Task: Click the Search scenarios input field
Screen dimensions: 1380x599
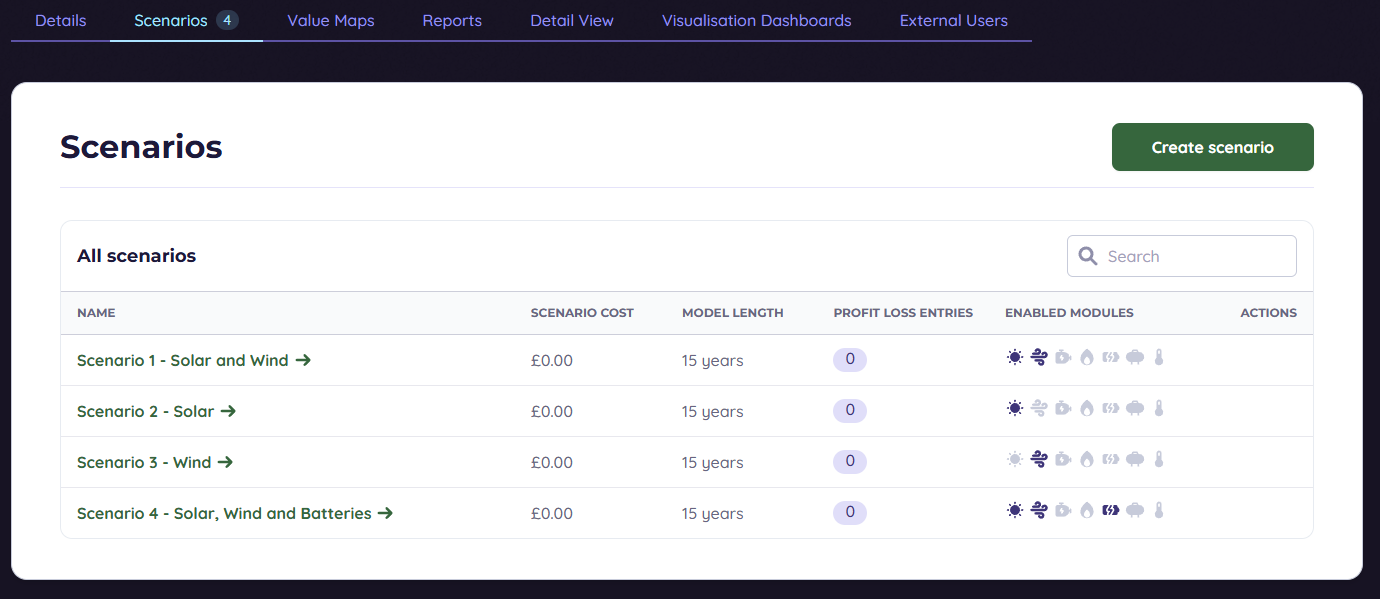Action: [1195, 257]
